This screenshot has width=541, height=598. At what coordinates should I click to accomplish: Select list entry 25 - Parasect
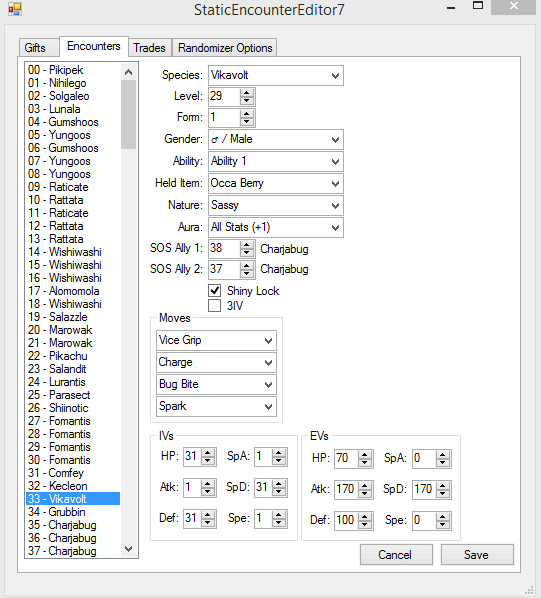point(72,395)
